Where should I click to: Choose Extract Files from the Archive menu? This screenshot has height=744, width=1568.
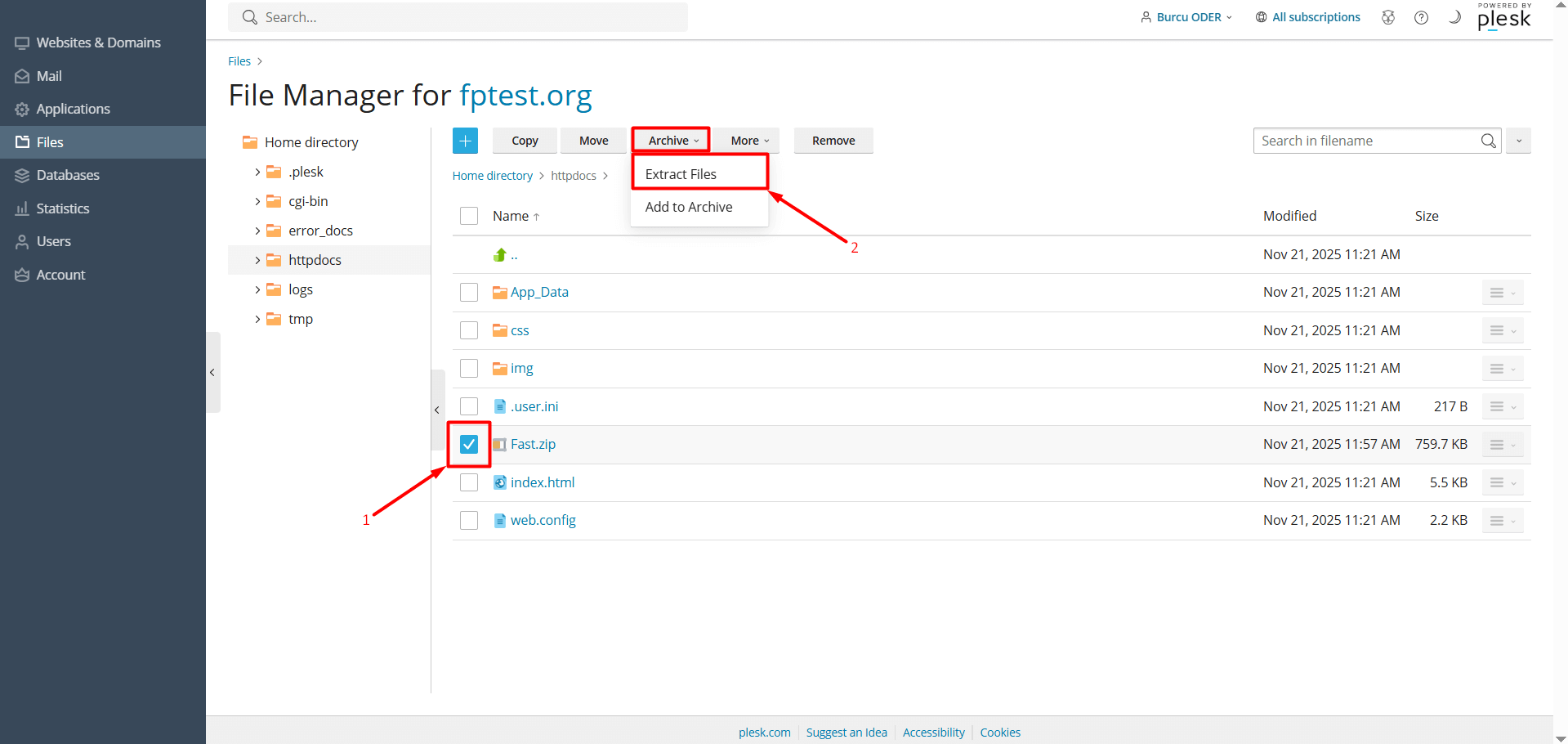[681, 173]
